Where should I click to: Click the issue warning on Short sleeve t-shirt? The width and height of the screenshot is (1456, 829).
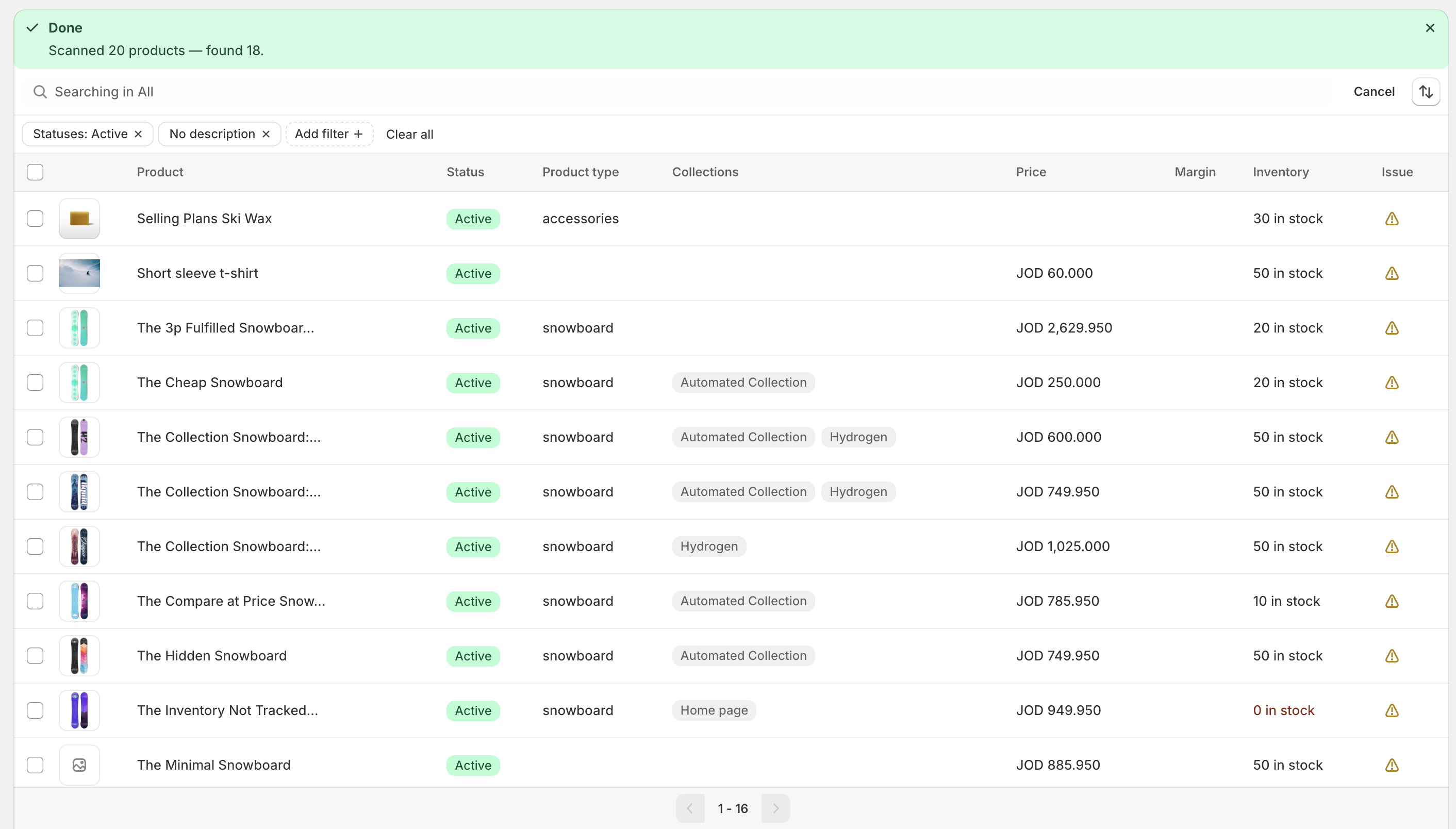1391,273
